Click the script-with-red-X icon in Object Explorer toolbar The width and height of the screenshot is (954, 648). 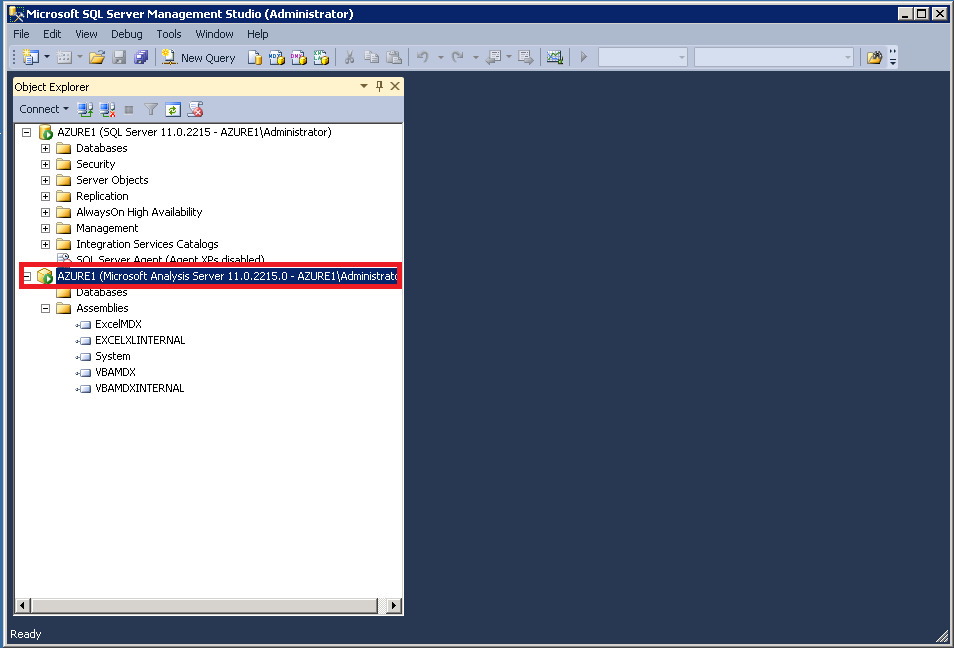pos(195,110)
